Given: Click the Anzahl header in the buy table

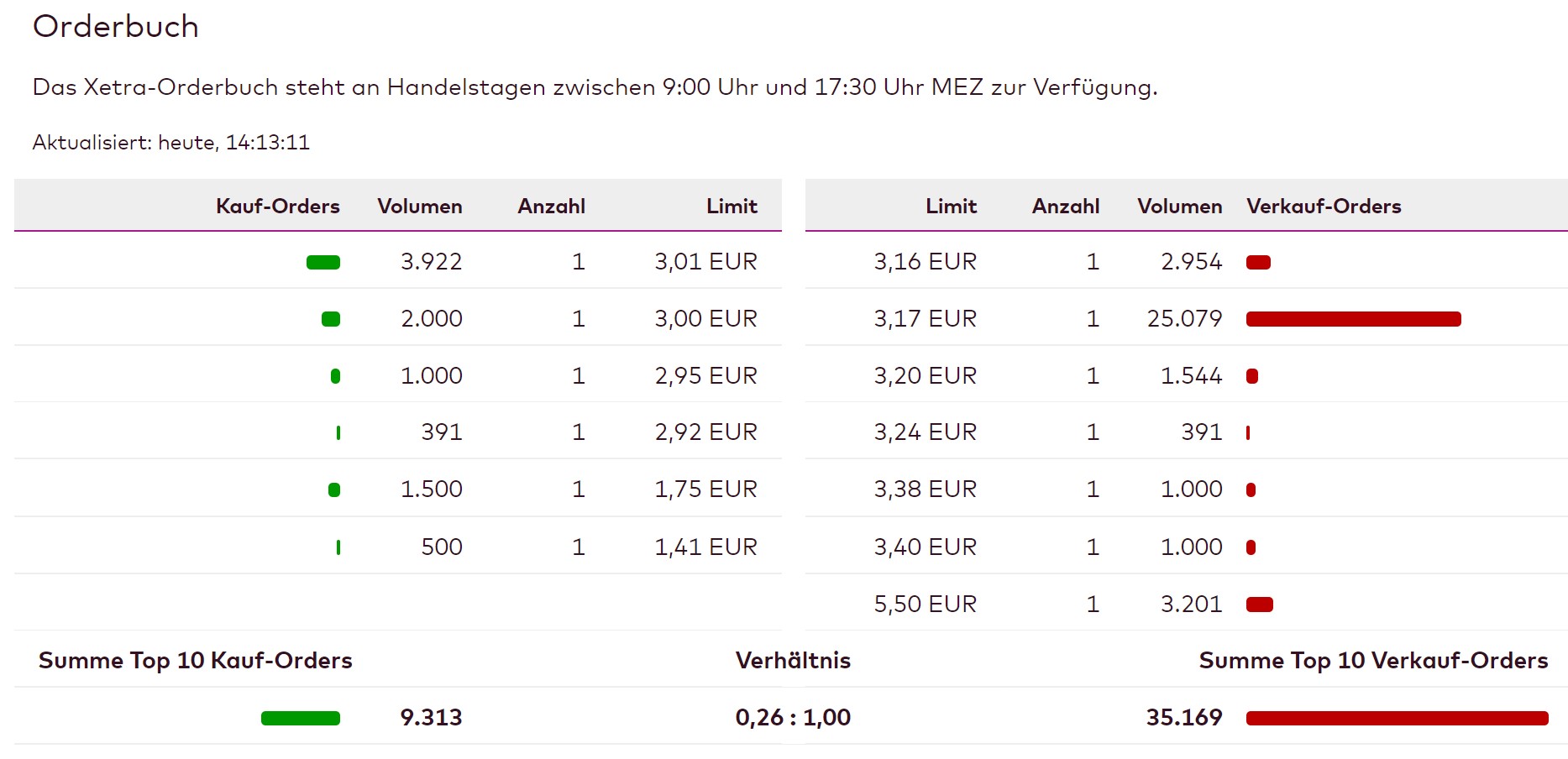Looking at the screenshot, I should coord(551,207).
